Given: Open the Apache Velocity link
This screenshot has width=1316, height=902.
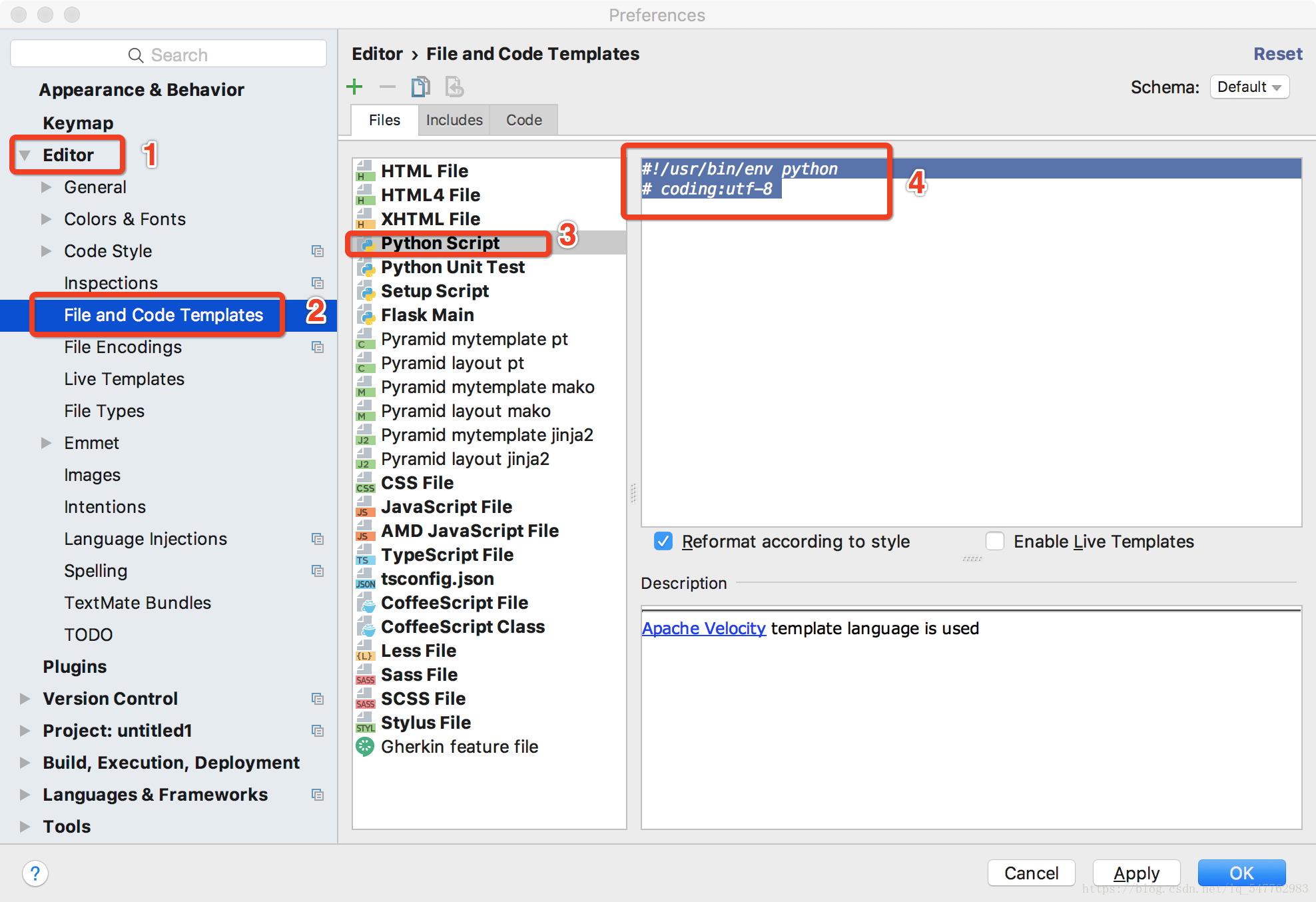Looking at the screenshot, I should [x=703, y=628].
